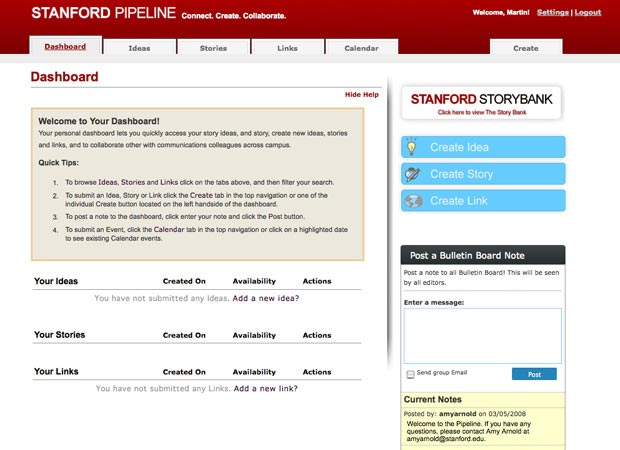620x450 pixels.
Task: Open the Dashboard tab
Action: point(65,46)
